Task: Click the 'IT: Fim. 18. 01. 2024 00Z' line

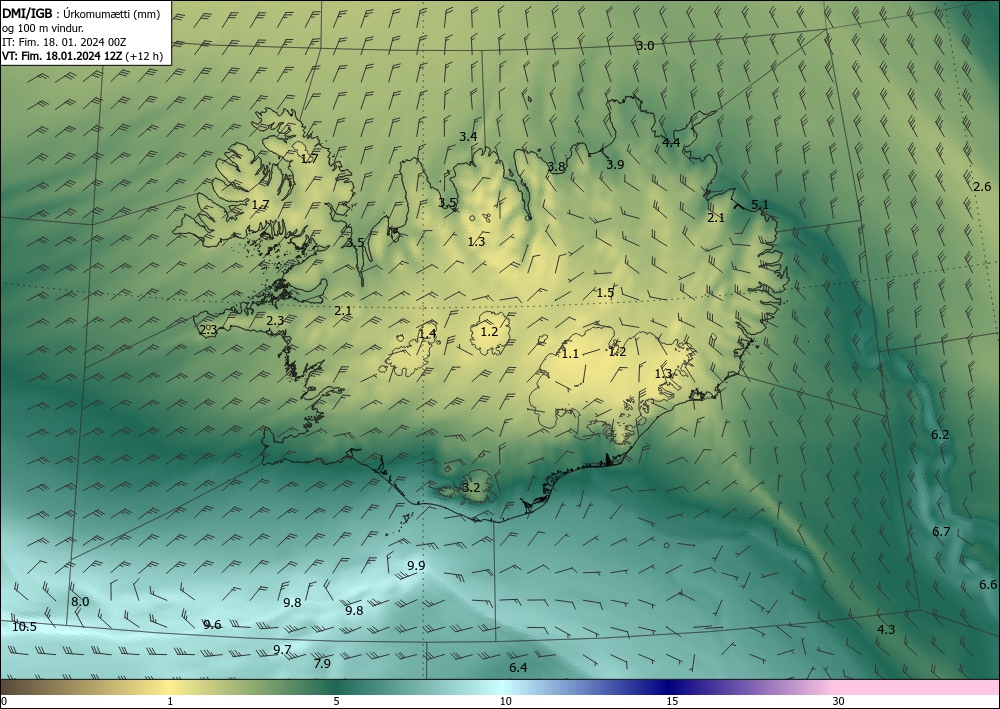Action: 64,41
